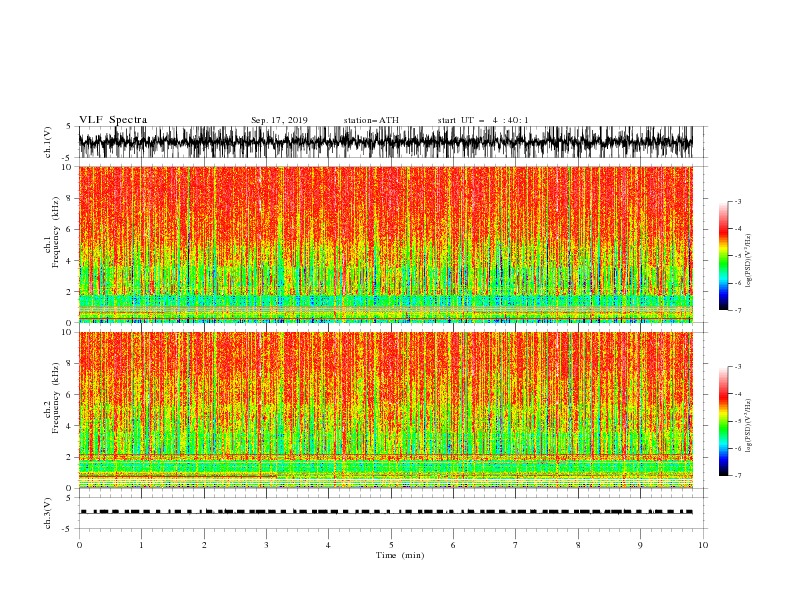
Task: Click the "VLF Spectra" title text
Action: click(113, 120)
